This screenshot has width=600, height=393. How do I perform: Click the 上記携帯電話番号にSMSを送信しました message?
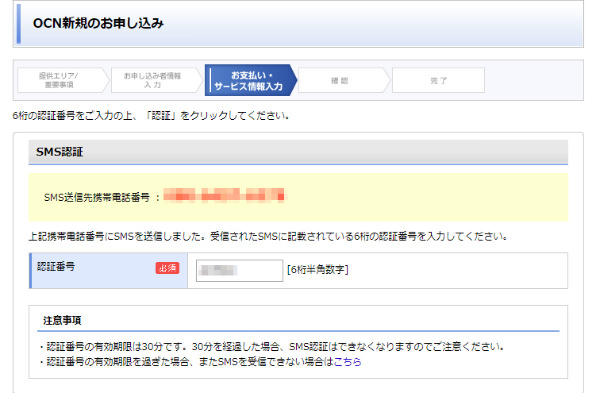[x=269, y=236]
